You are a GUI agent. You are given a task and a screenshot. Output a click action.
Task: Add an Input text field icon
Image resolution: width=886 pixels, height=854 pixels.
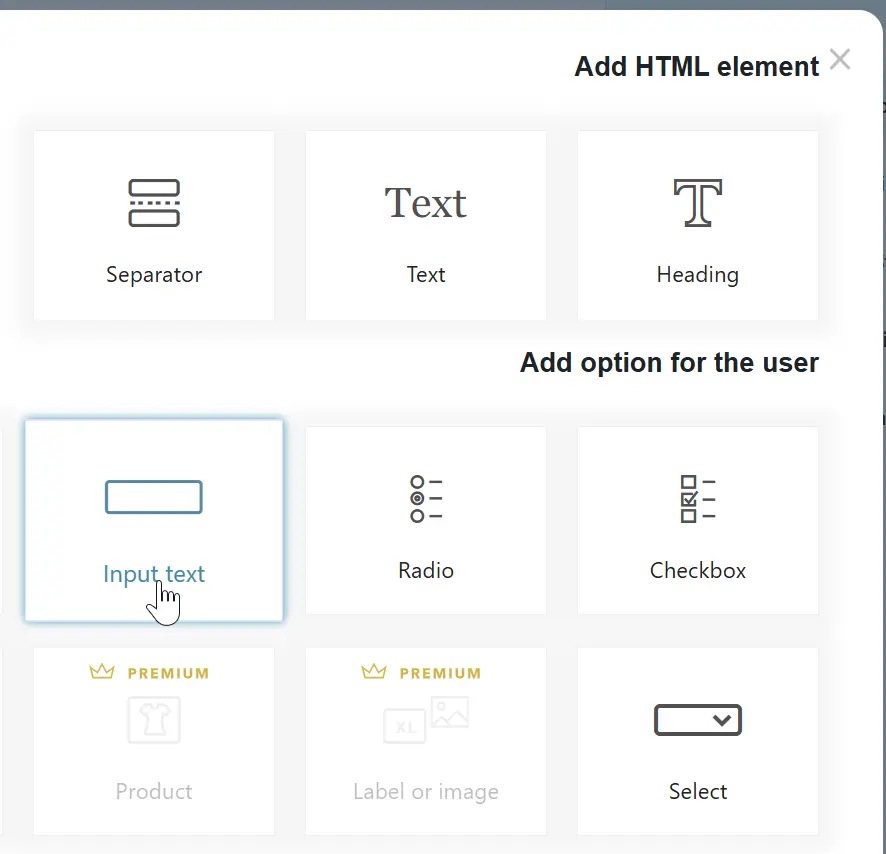click(154, 497)
